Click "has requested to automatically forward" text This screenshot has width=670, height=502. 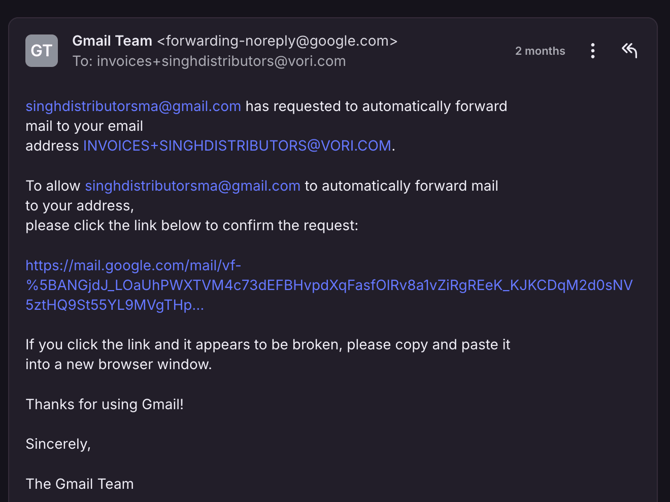377,106
